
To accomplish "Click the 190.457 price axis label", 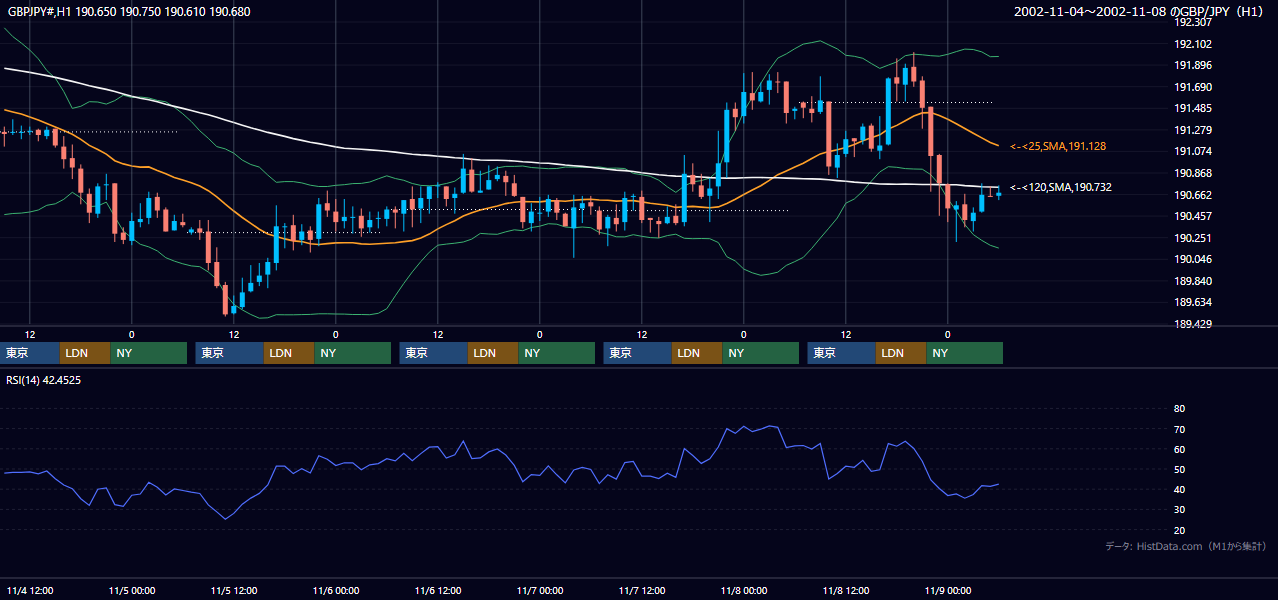I will [x=1194, y=216].
